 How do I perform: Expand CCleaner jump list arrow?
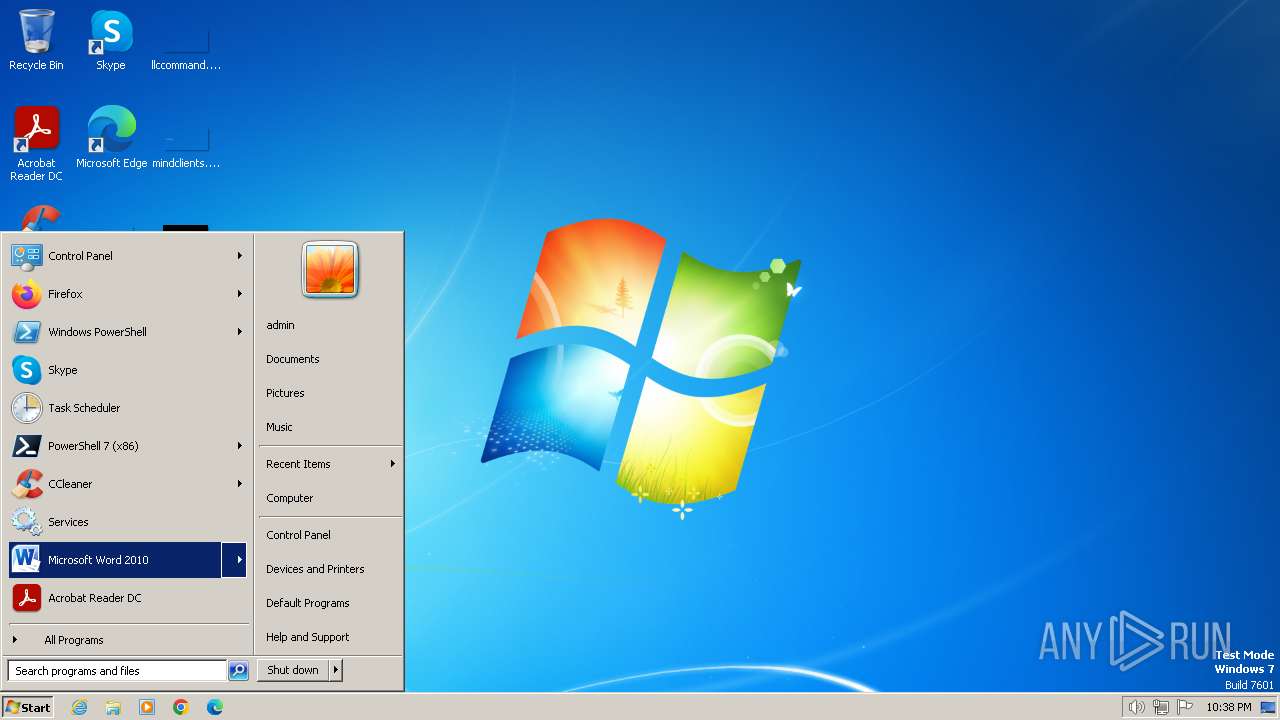pos(240,484)
